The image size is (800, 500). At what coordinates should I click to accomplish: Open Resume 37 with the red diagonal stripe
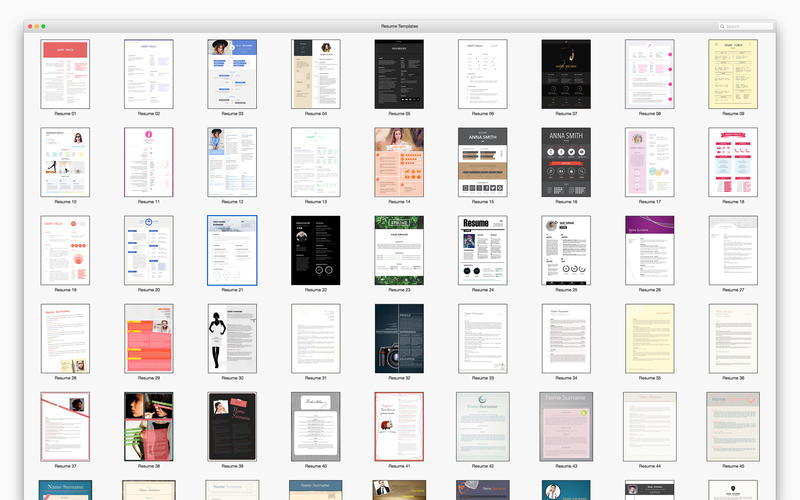[x=65, y=427]
